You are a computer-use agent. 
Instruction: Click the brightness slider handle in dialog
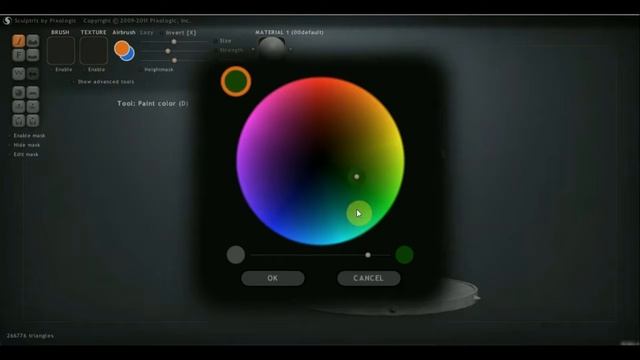coord(368,255)
